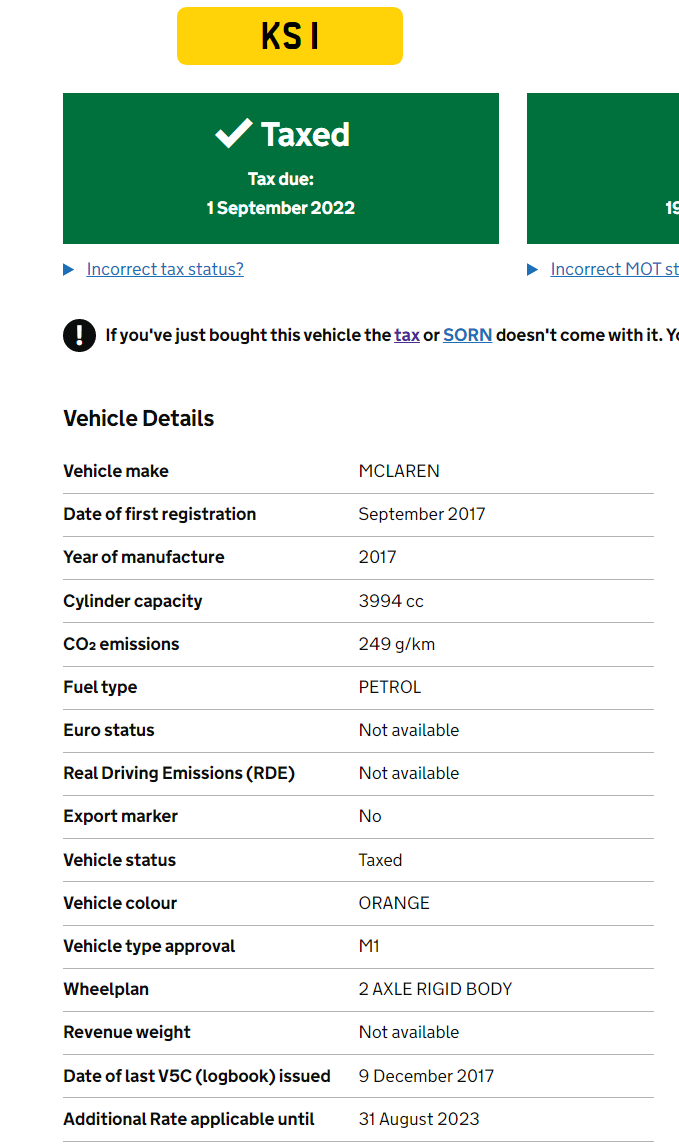Click the 'Cylinder capacity' label
The width and height of the screenshot is (679, 1145).
coord(133,601)
